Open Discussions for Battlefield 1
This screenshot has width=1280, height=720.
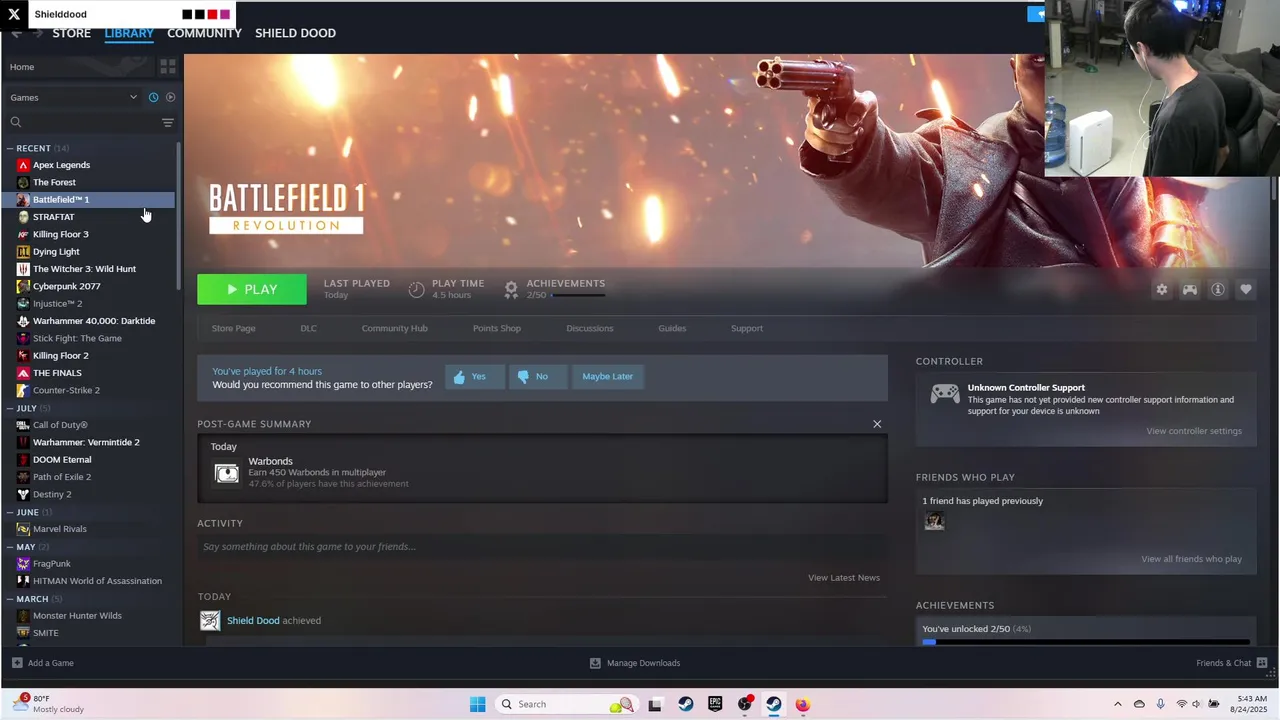point(589,328)
